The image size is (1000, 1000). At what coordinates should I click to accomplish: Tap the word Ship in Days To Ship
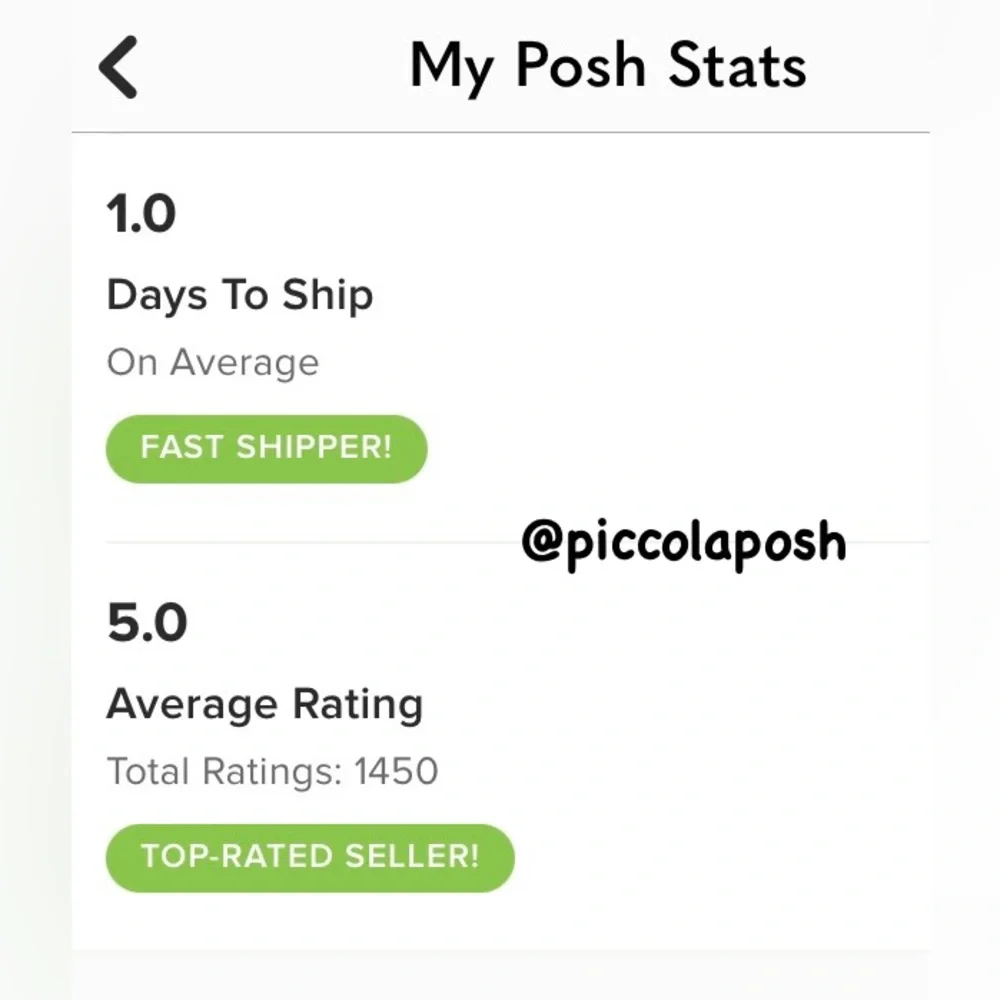pos(327,295)
